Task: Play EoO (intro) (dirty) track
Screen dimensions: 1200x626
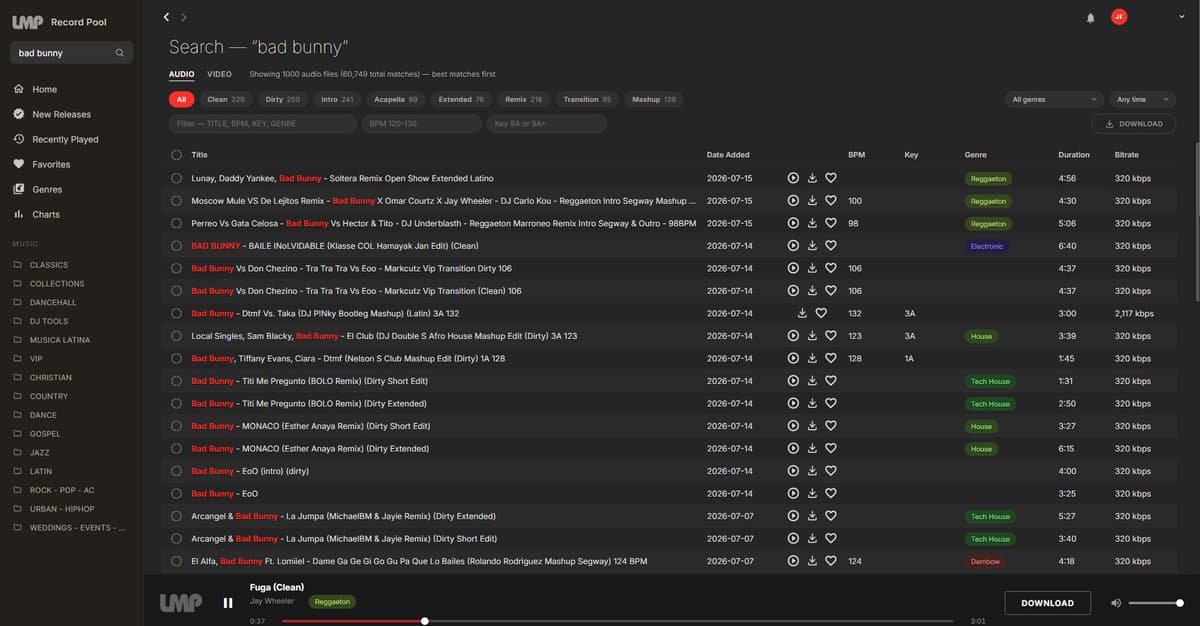Action: [x=793, y=471]
